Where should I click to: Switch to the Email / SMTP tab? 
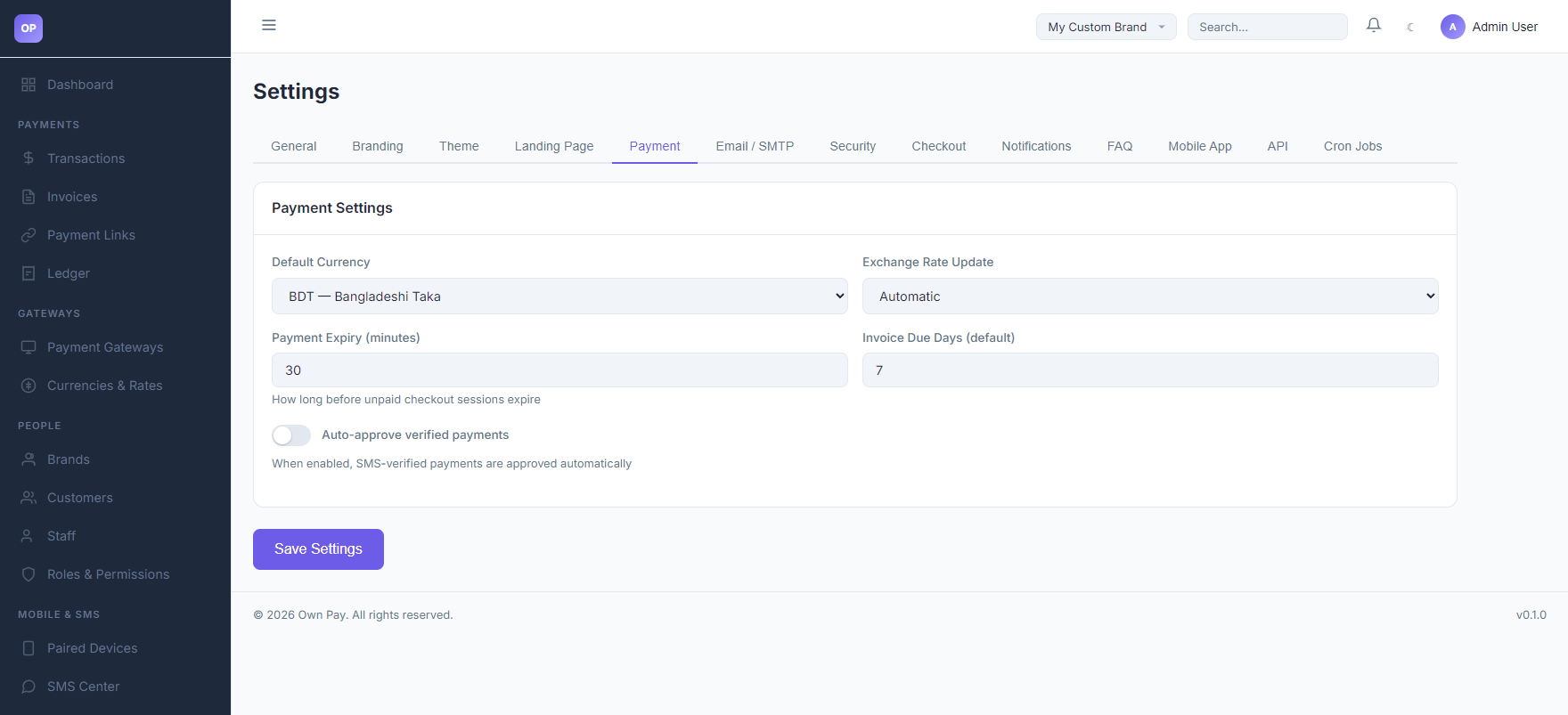coord(755,146)
